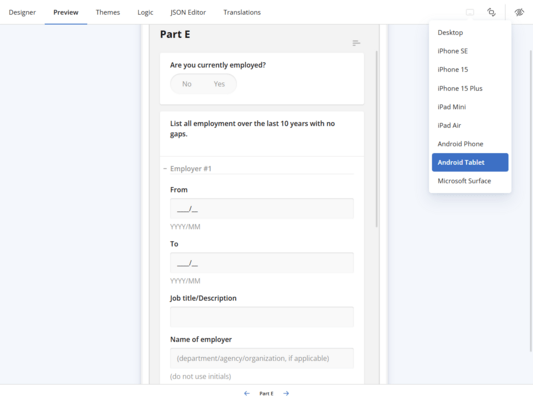Click the To date input field
Screen dimensions: 533x400
click(262, 263)
